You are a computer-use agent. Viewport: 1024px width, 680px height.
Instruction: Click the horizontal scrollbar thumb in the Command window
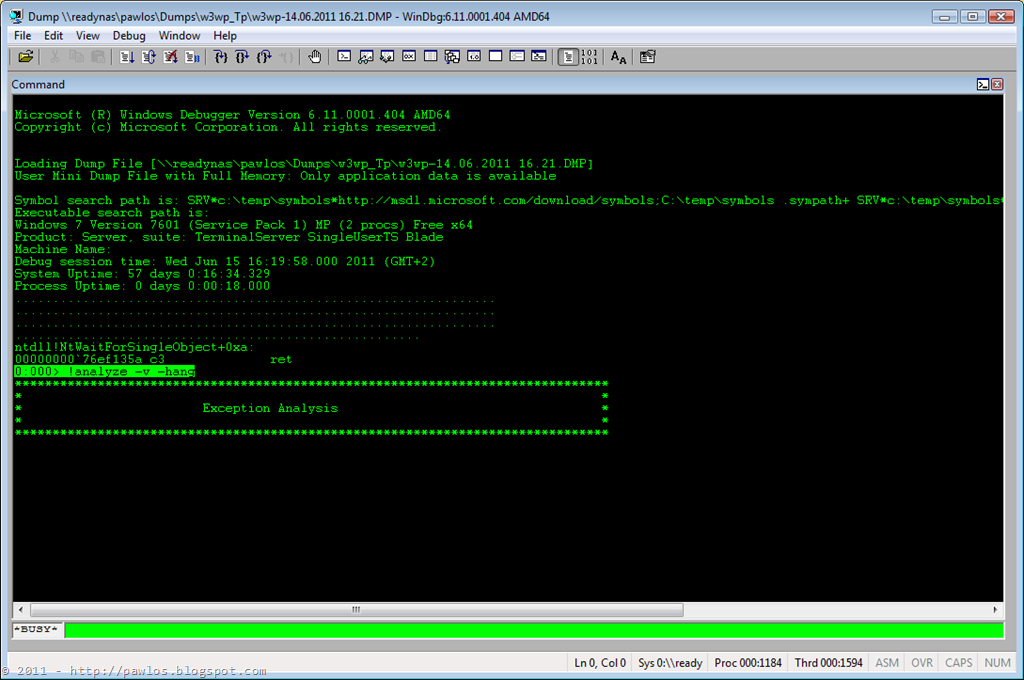tap(357, 609)
